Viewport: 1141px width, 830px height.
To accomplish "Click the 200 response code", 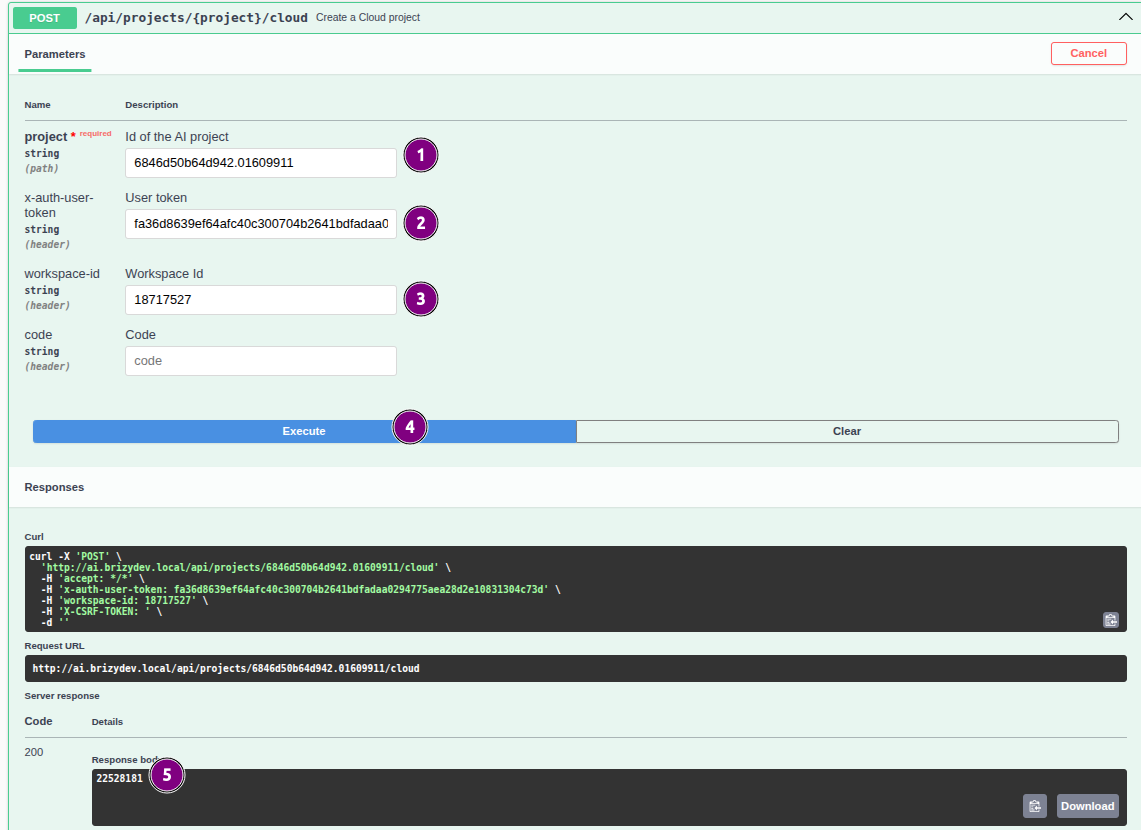I will click(x=33, y=752).
